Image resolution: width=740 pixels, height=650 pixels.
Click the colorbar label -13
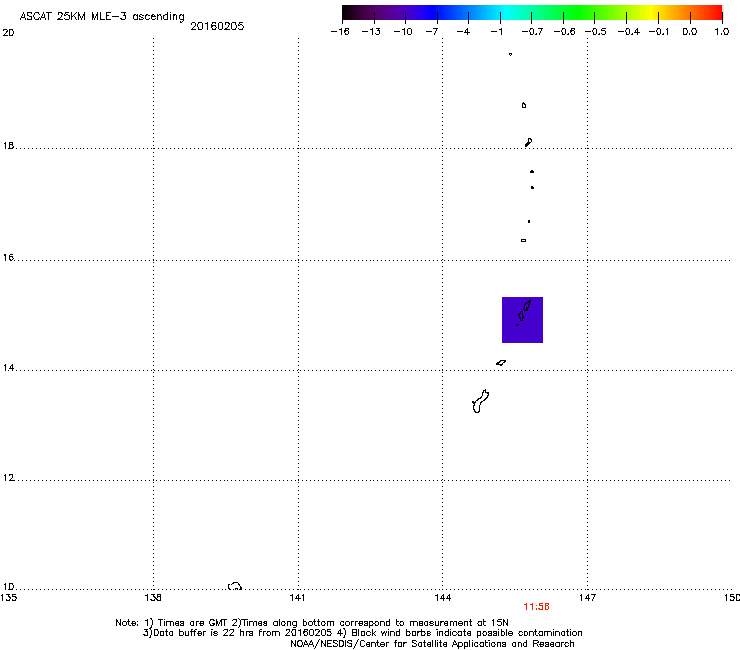click(371, 32)
